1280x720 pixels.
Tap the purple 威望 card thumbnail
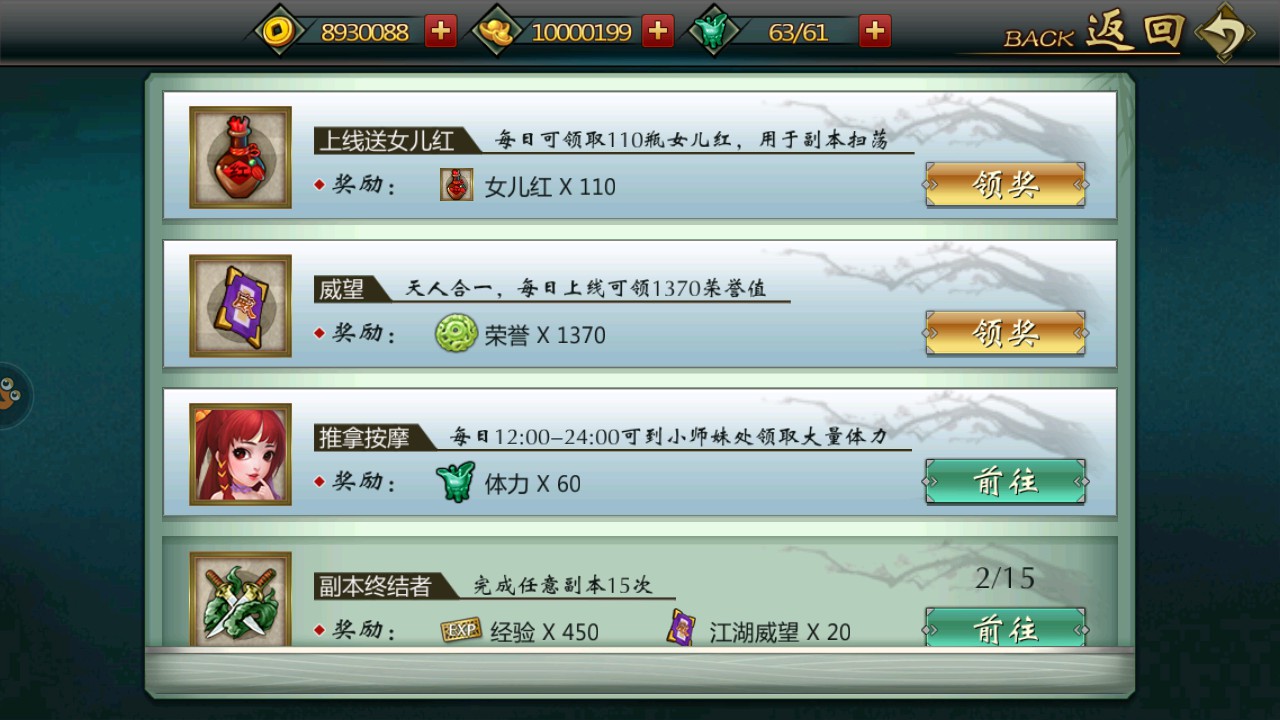(240, 306)
